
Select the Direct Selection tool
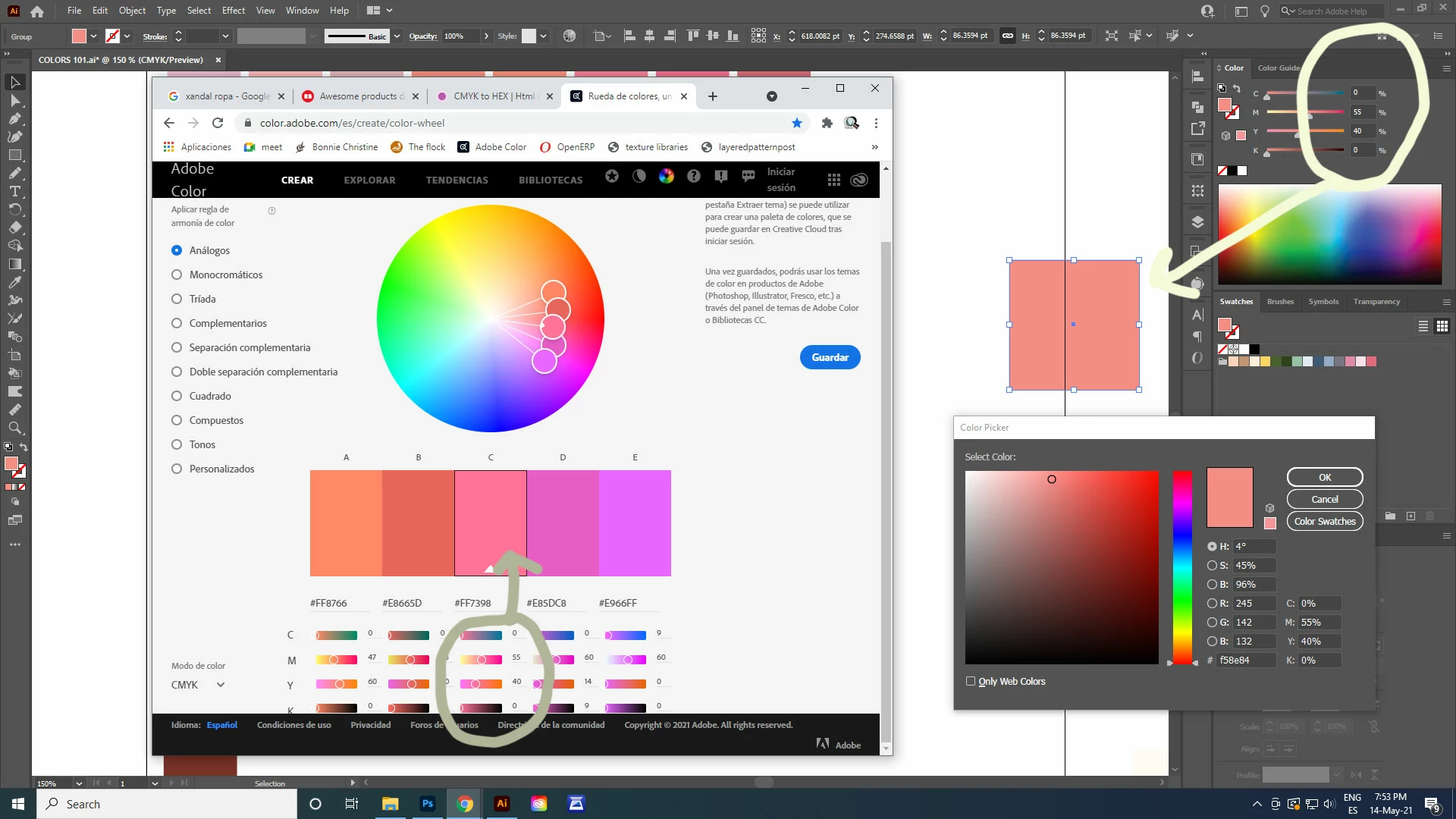[x=15, y=101]
